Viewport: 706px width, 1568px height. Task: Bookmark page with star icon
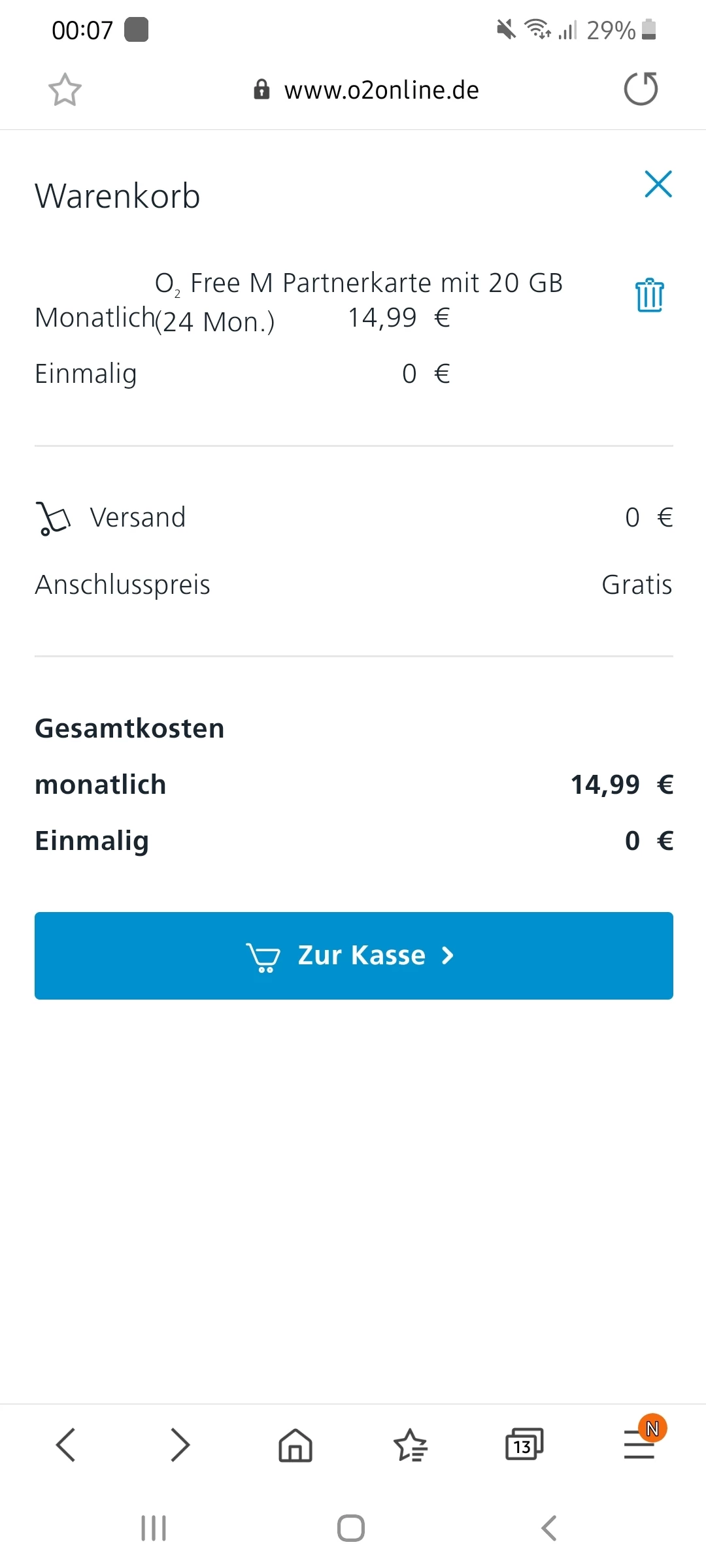pyautogui.click(x=65, y=90)
